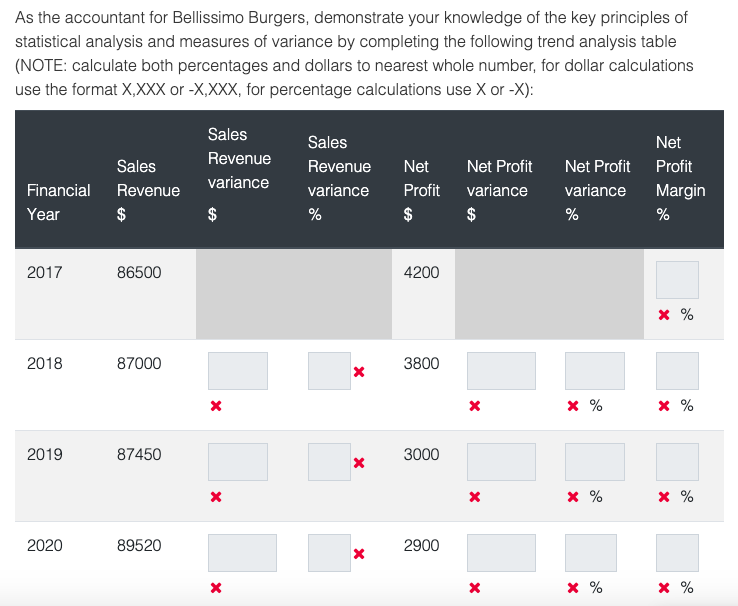The height and width of the screenshot is (606, 738).
Task: Click red X under 2020 Sales Revenue variance $
Action: 216,589
